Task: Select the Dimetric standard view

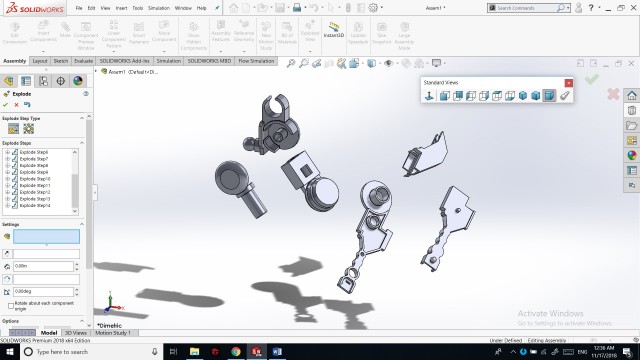Action: pyautogui.click(x=549, y=96)
